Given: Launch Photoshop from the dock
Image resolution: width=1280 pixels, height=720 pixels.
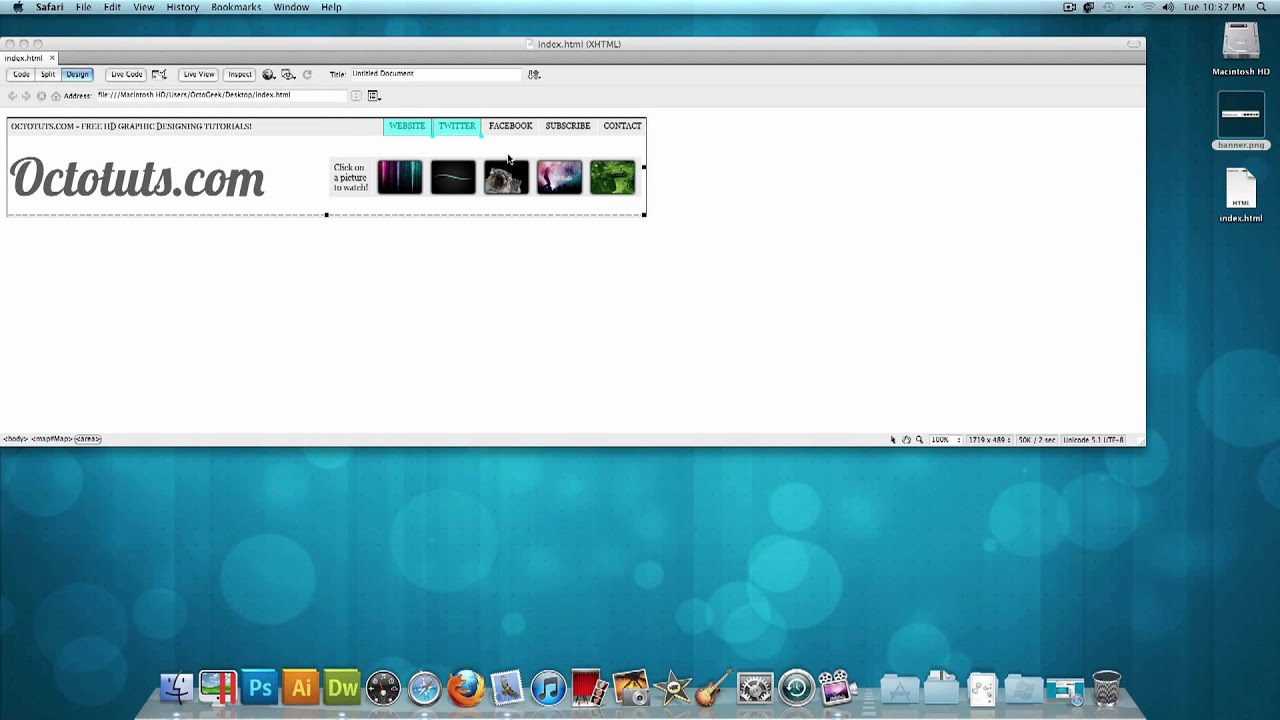Looking at the screenshot, I should point(259,688).
